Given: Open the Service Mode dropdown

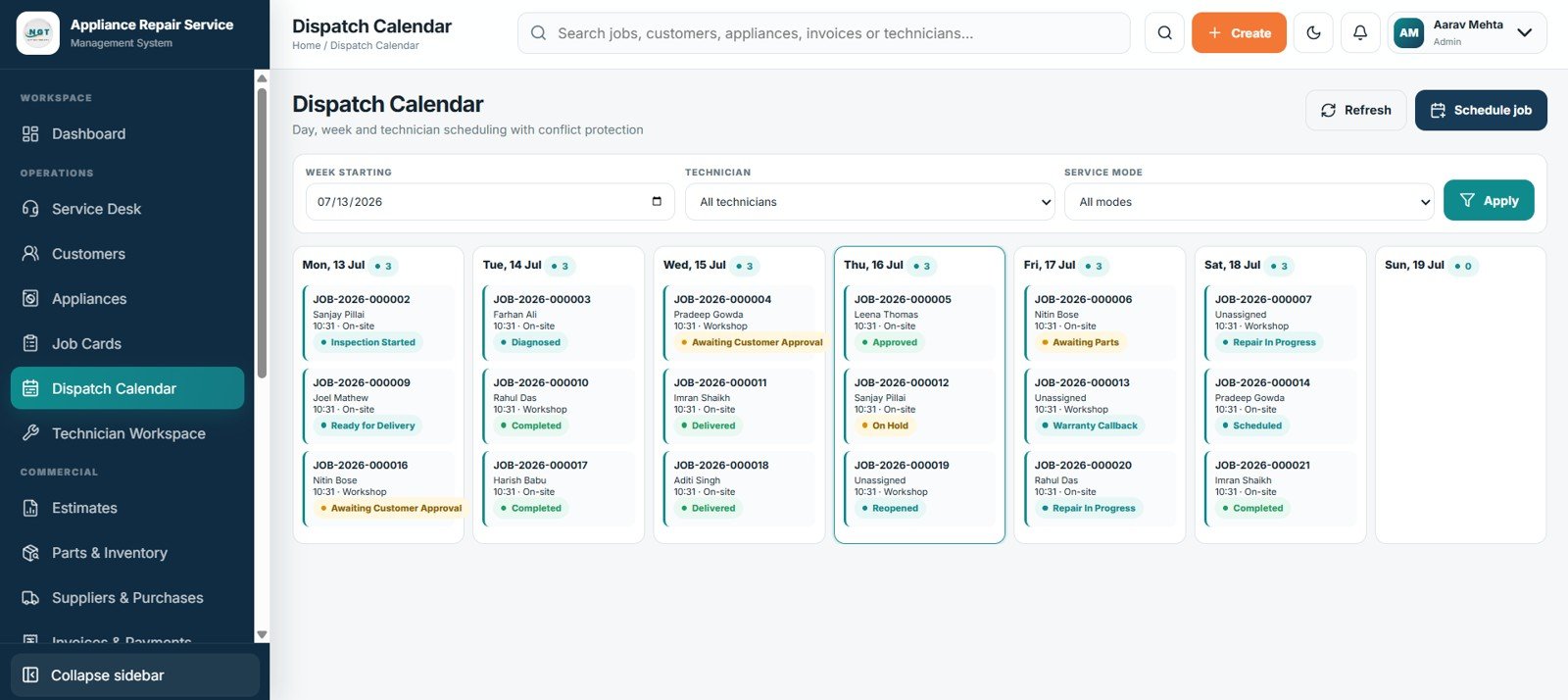Looking at the screenshot, I should pos(1249,202).
